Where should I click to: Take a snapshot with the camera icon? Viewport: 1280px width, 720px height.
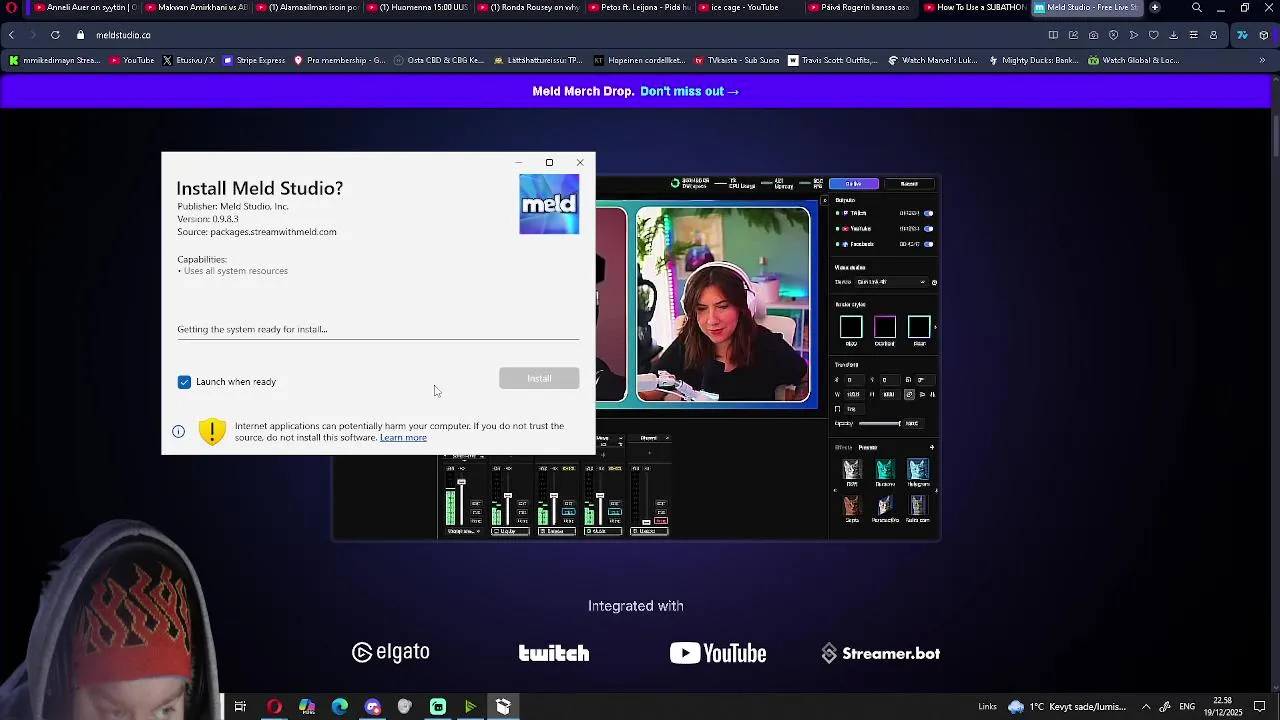click(x=1093, y=35)
